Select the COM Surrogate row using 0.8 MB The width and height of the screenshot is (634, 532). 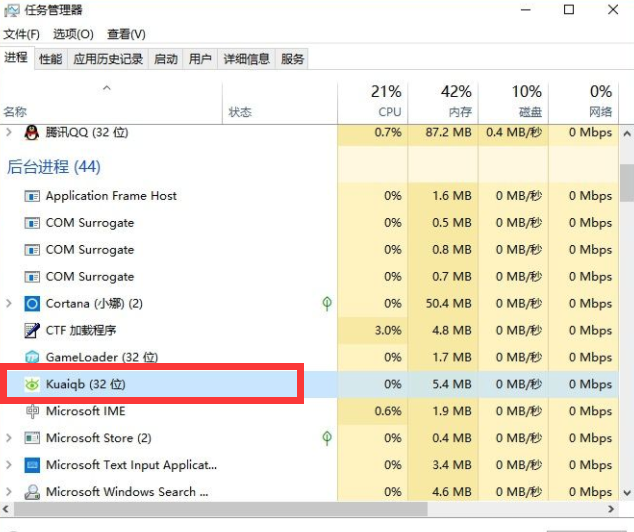point(309,250)
